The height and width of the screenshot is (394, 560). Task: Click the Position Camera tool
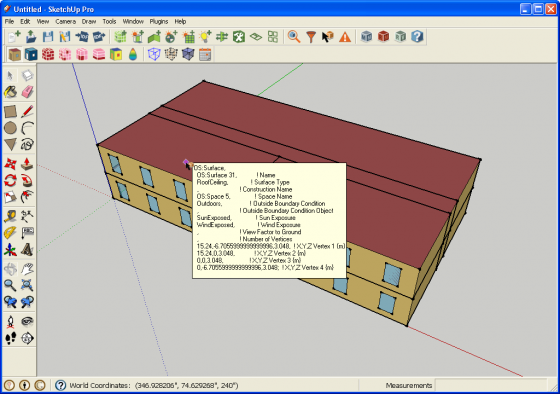[10, 321]
